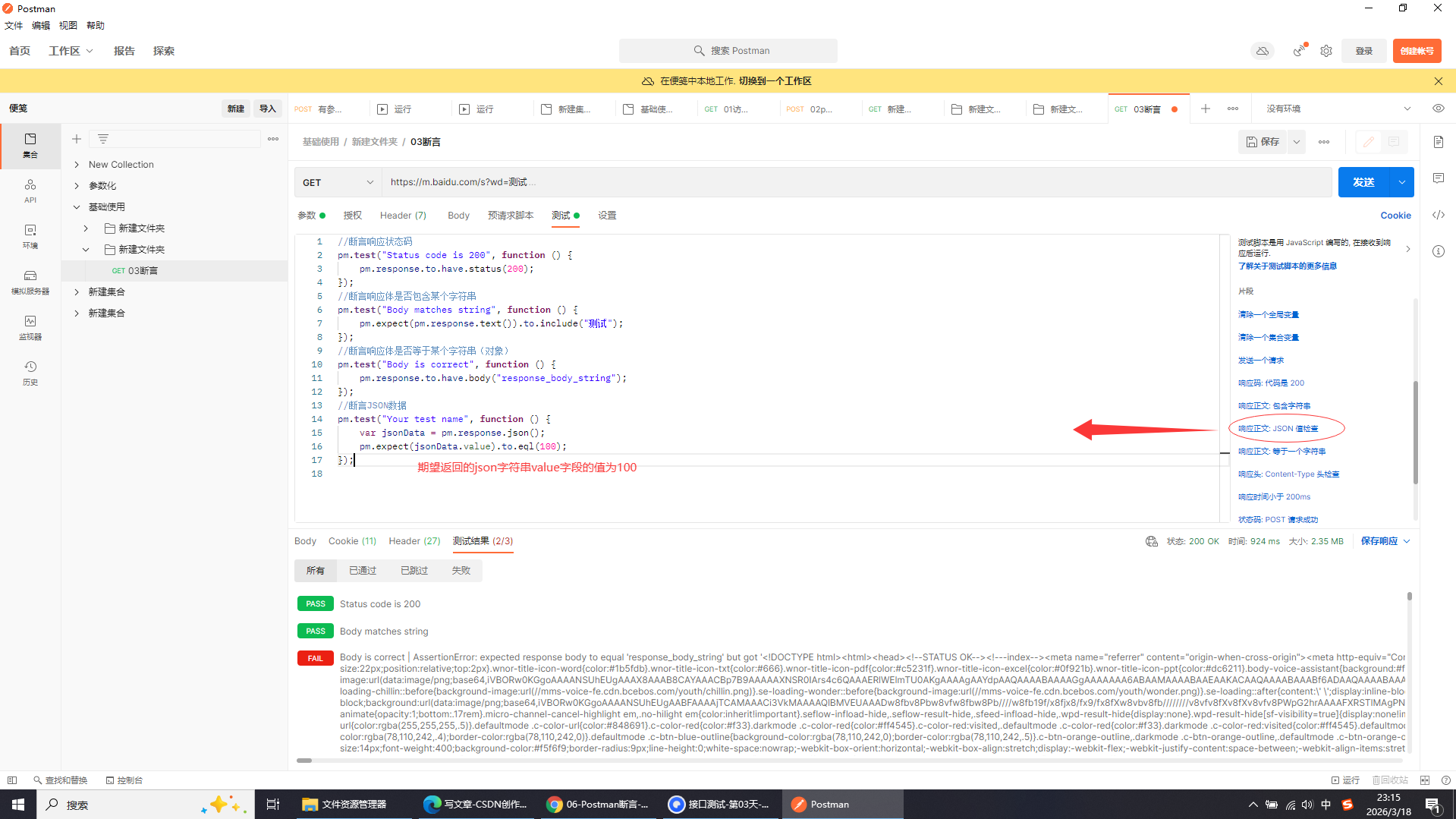1456x819 pixels.
Task: Open the 工作区 workspace dropdown
Action: tap(71, 51)
